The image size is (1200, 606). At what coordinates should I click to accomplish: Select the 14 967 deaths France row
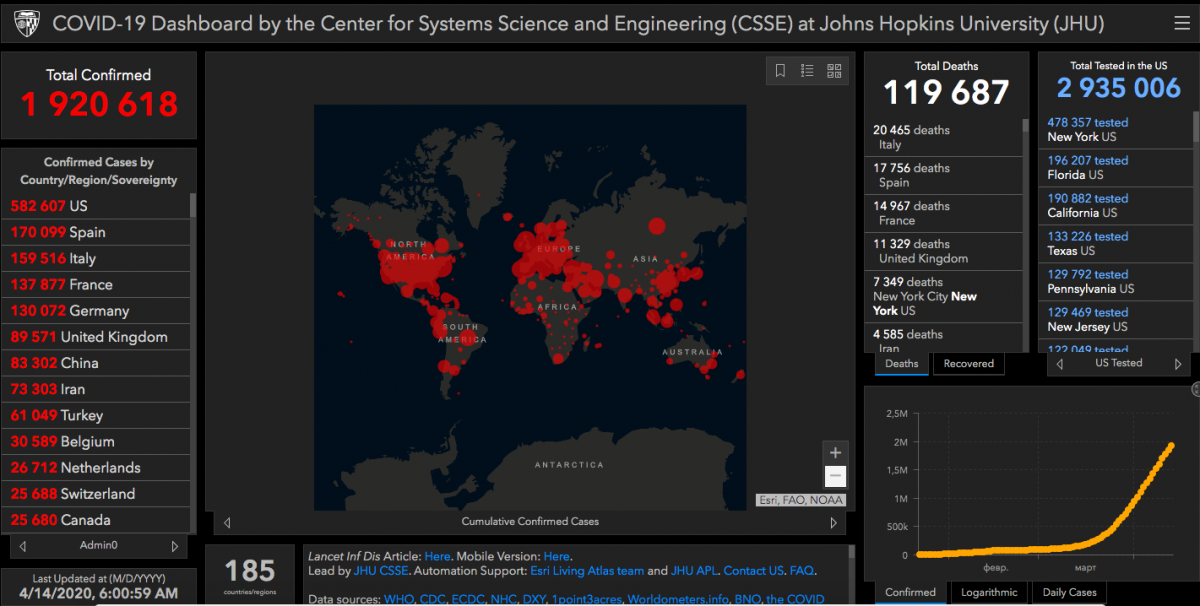tap(943, 213)
